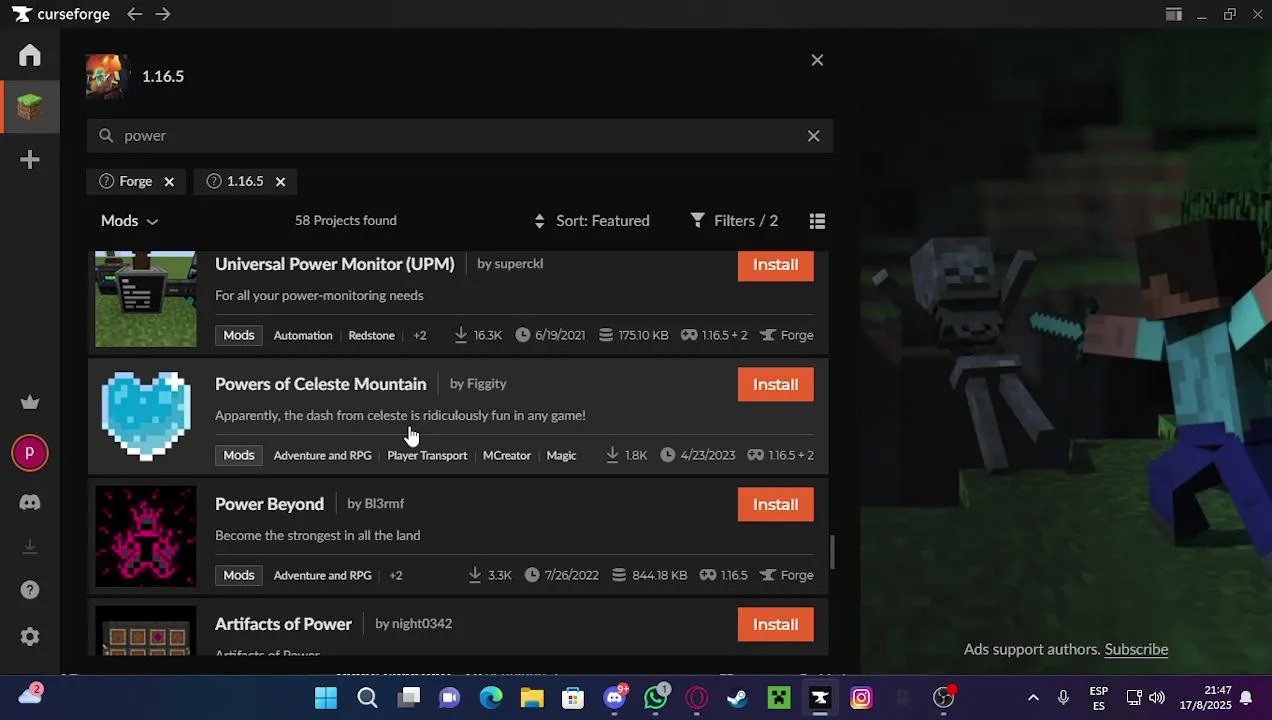Click '58 Projects found' text
1272x720 pixels.
[345, 221]
